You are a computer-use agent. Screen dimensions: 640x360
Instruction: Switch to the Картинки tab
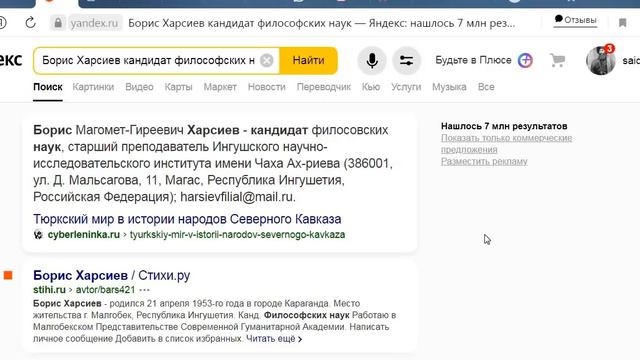(93, 87)
